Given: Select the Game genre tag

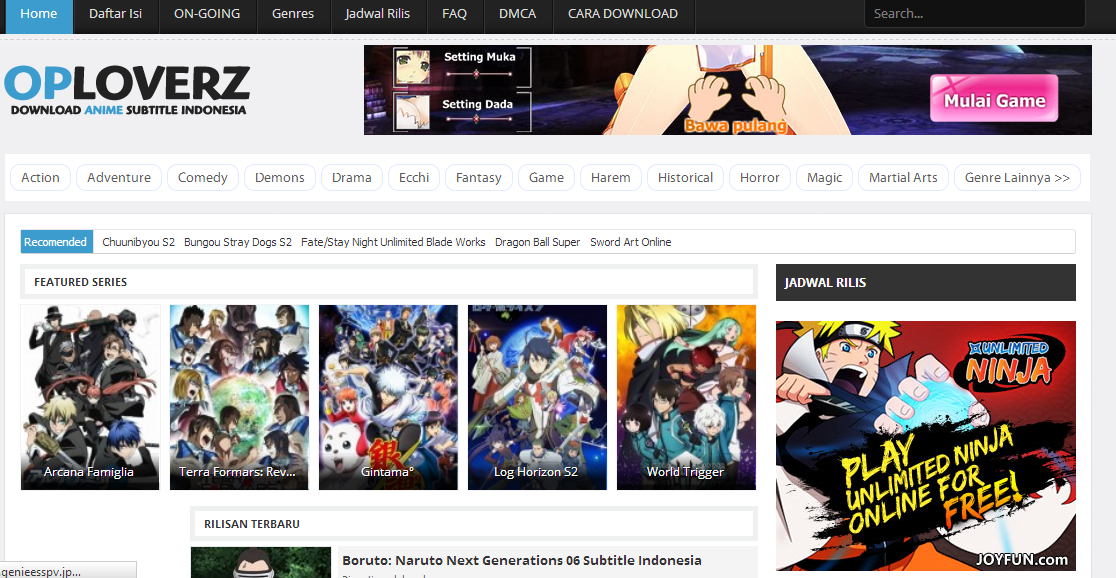Looking at the screenshot, I should pyautogui.click(x=547, y=178).
